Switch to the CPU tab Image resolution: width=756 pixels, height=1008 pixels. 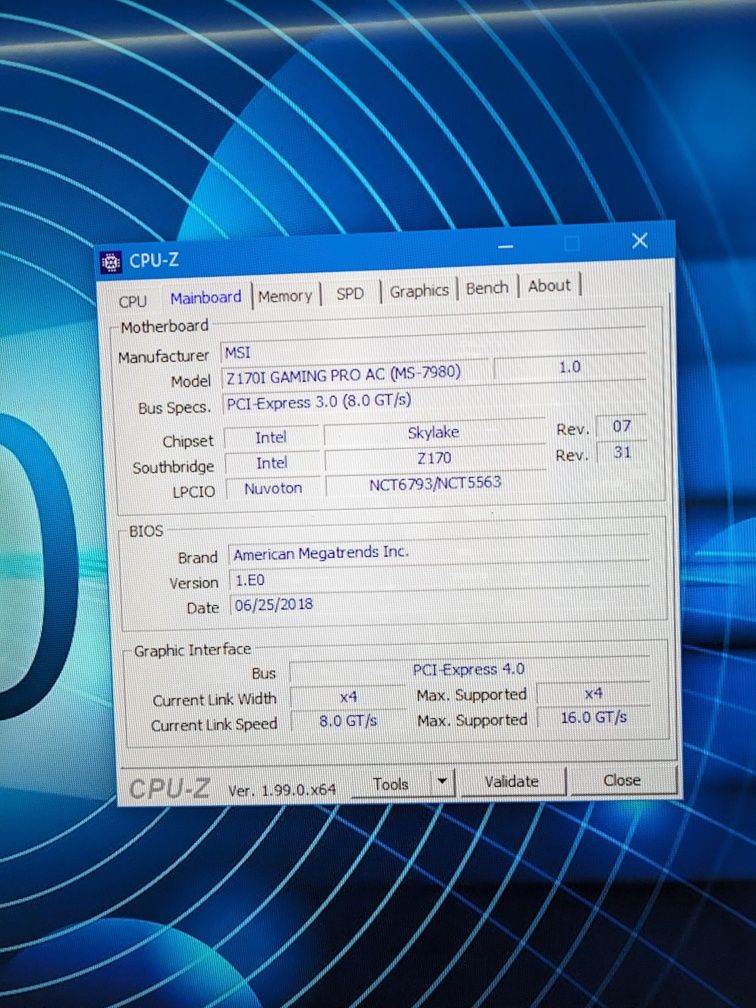(132, 301)
